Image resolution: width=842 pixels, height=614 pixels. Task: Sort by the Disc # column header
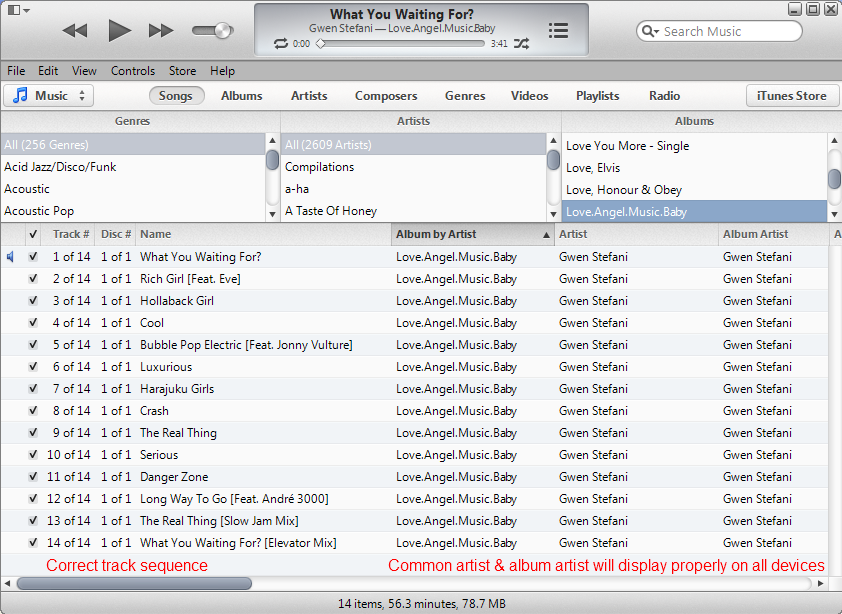click(115, 234)
